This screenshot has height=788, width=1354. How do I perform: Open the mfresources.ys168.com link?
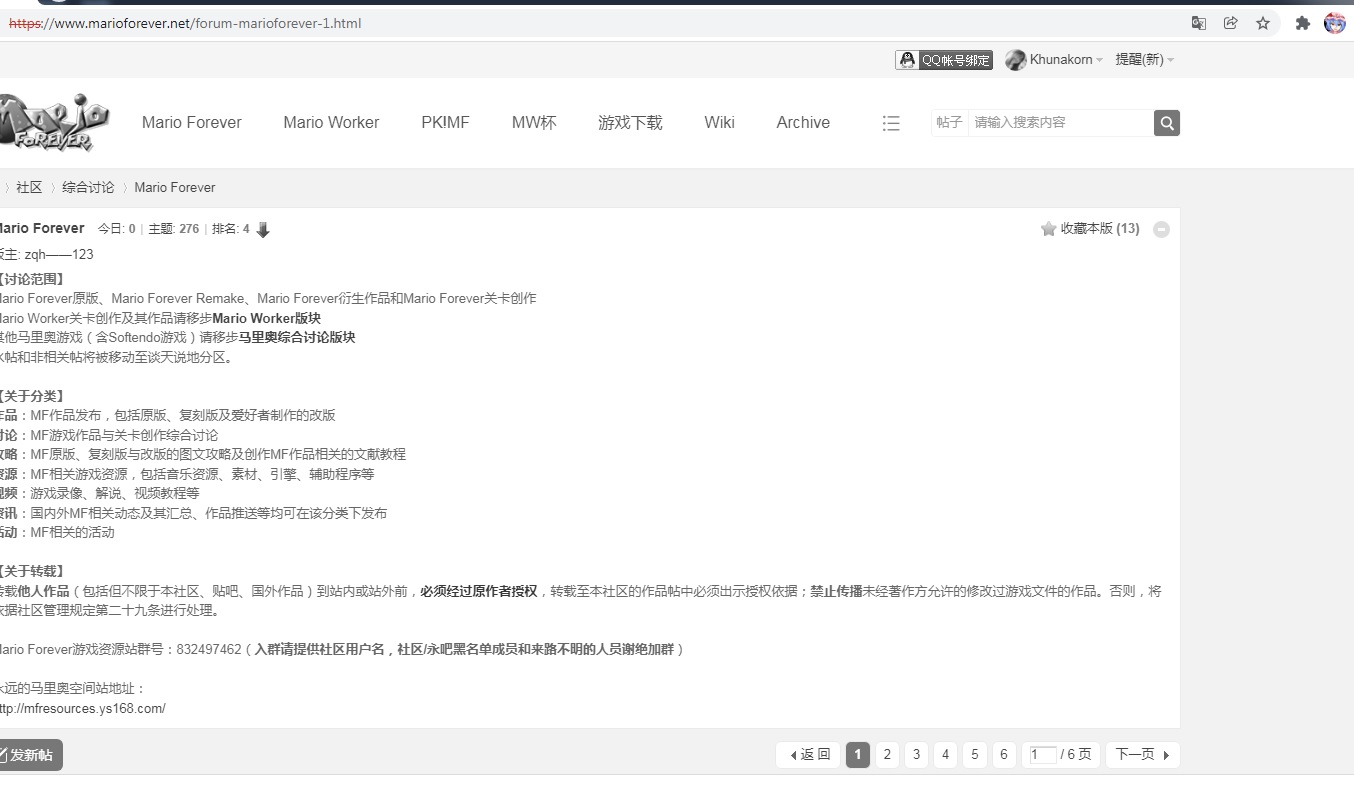tap(82, 708)
